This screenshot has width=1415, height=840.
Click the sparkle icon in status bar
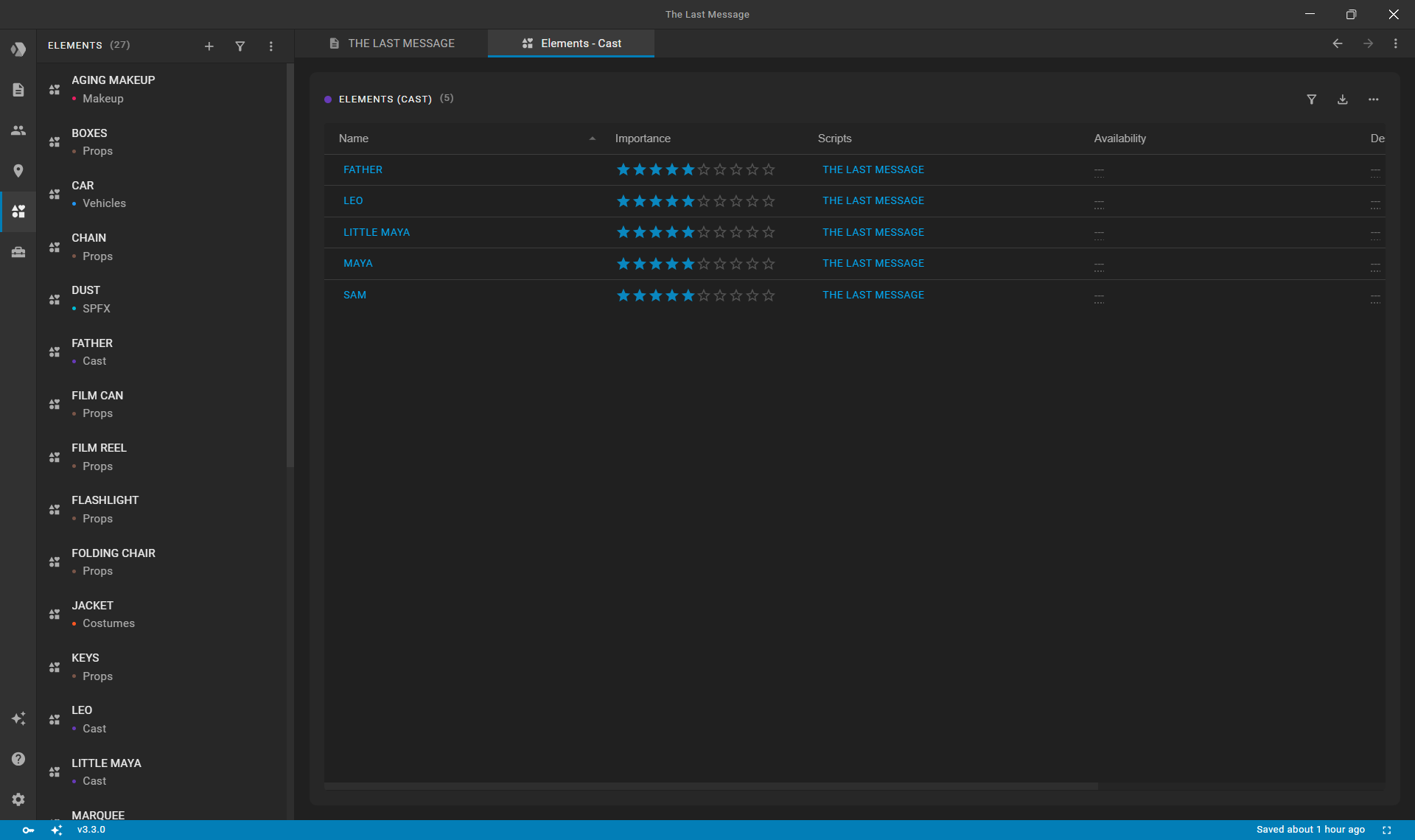tap(57, 830)
